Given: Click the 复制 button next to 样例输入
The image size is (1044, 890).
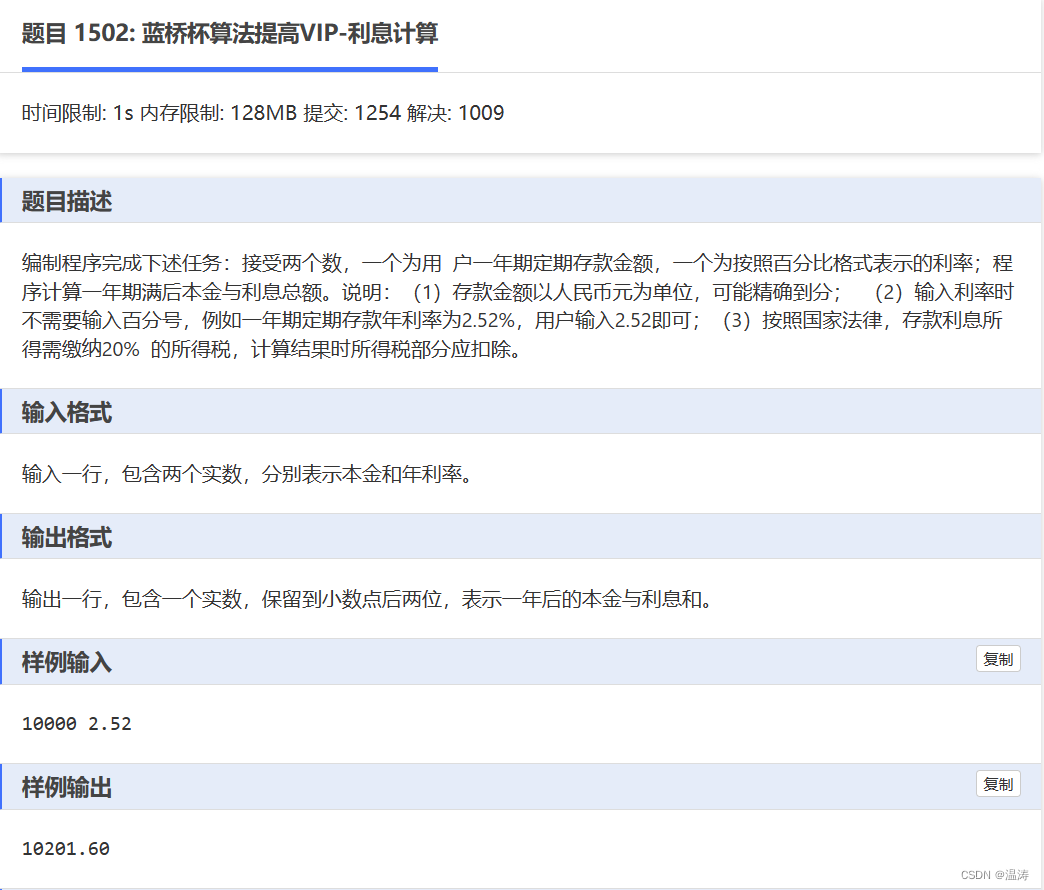Looking at the screenshot, I should [x=998, y=659].
